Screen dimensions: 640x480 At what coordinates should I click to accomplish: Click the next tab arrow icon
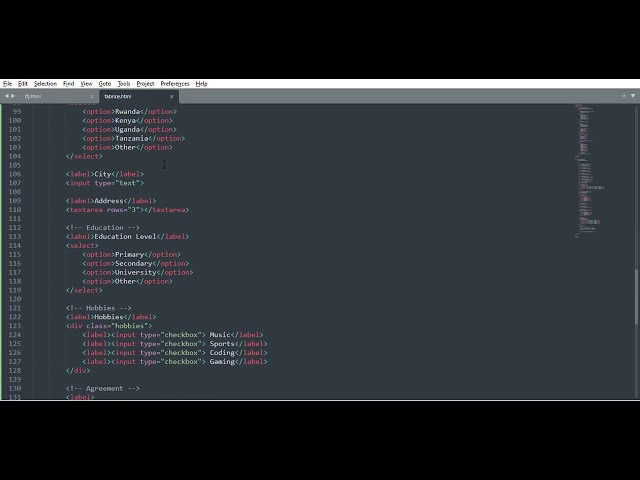tap(12, 96)
